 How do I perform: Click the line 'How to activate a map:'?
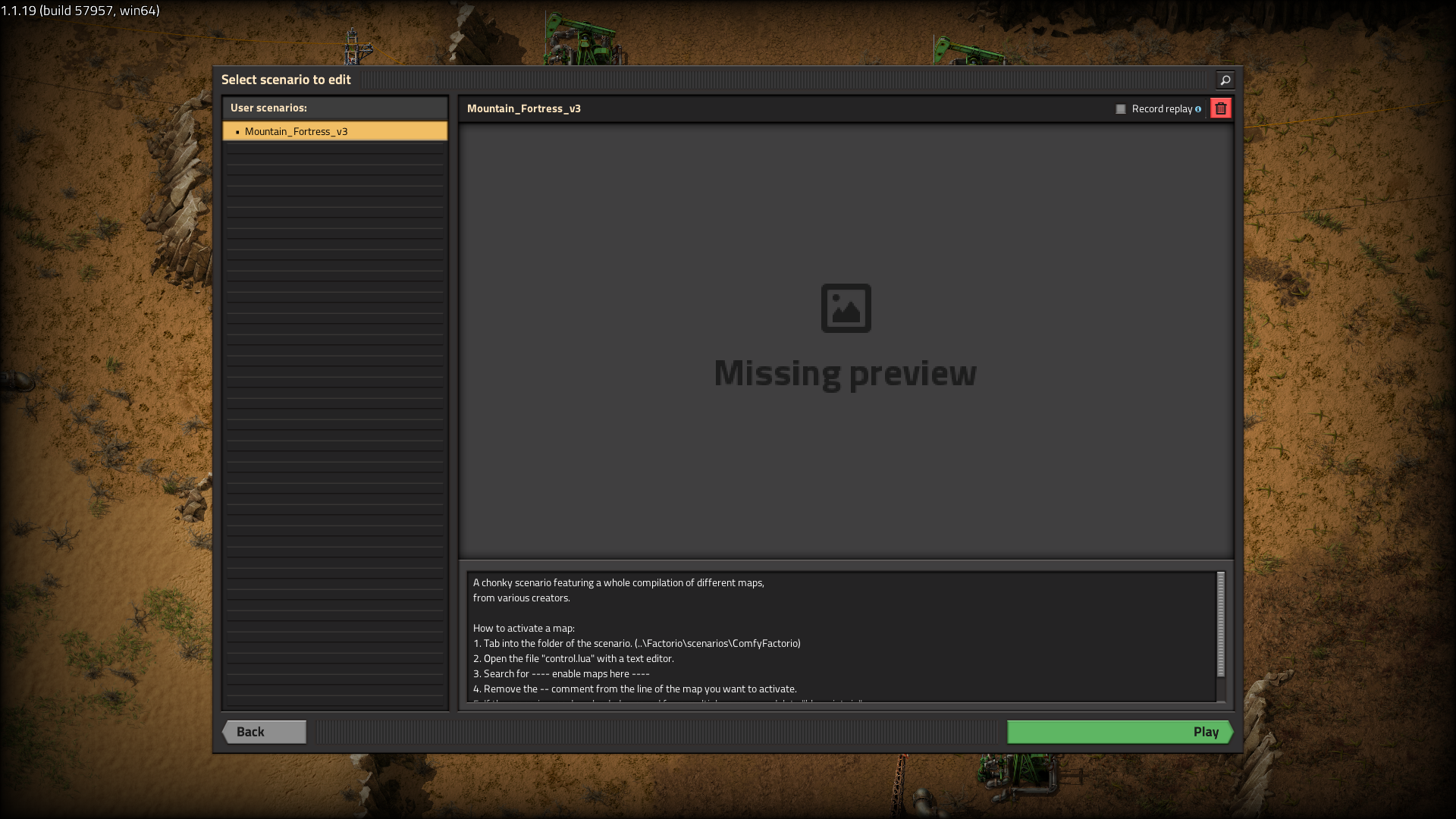pyautogui.click(x=524, y=628)
